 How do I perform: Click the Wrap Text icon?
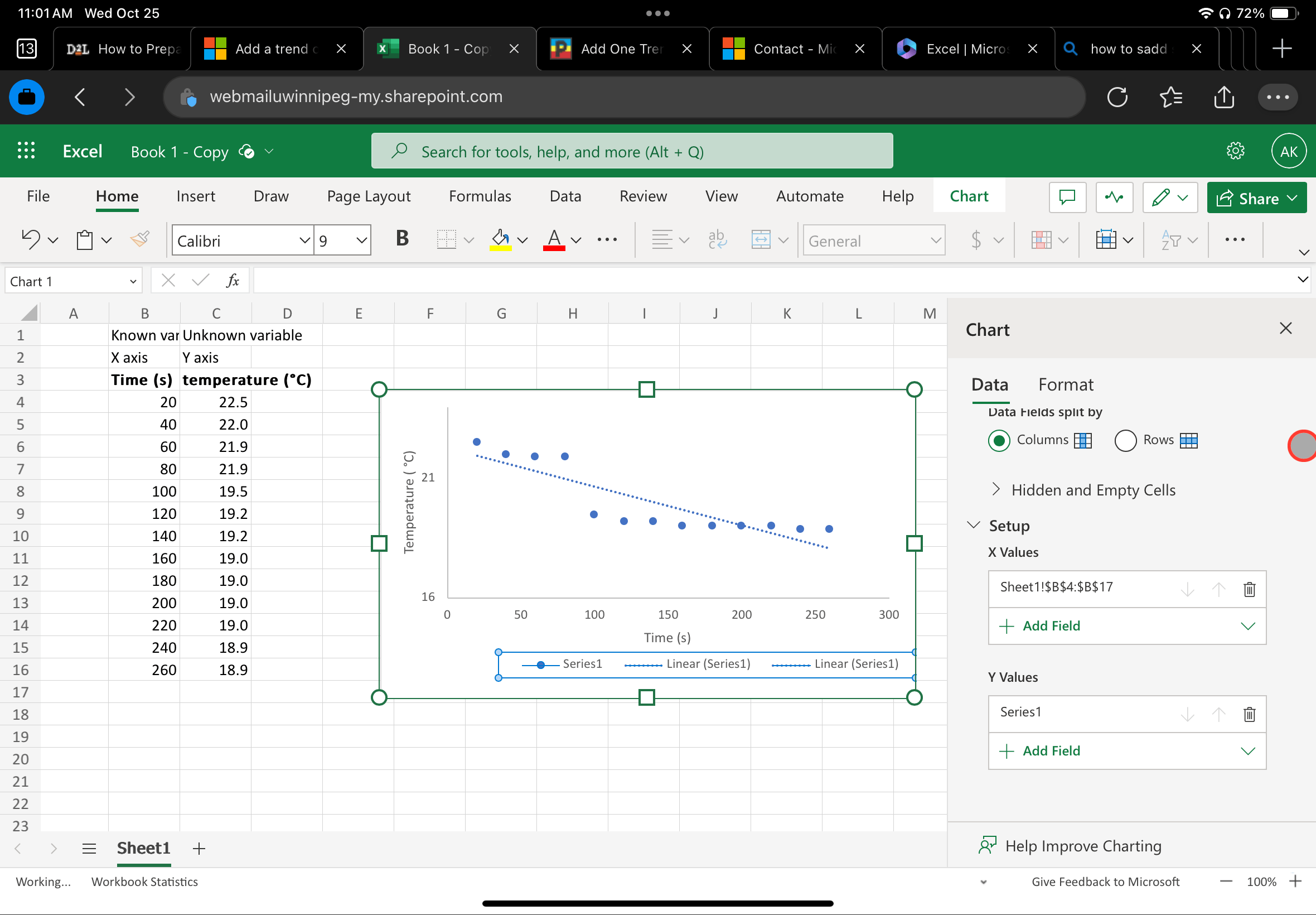[x=717, y=240]
